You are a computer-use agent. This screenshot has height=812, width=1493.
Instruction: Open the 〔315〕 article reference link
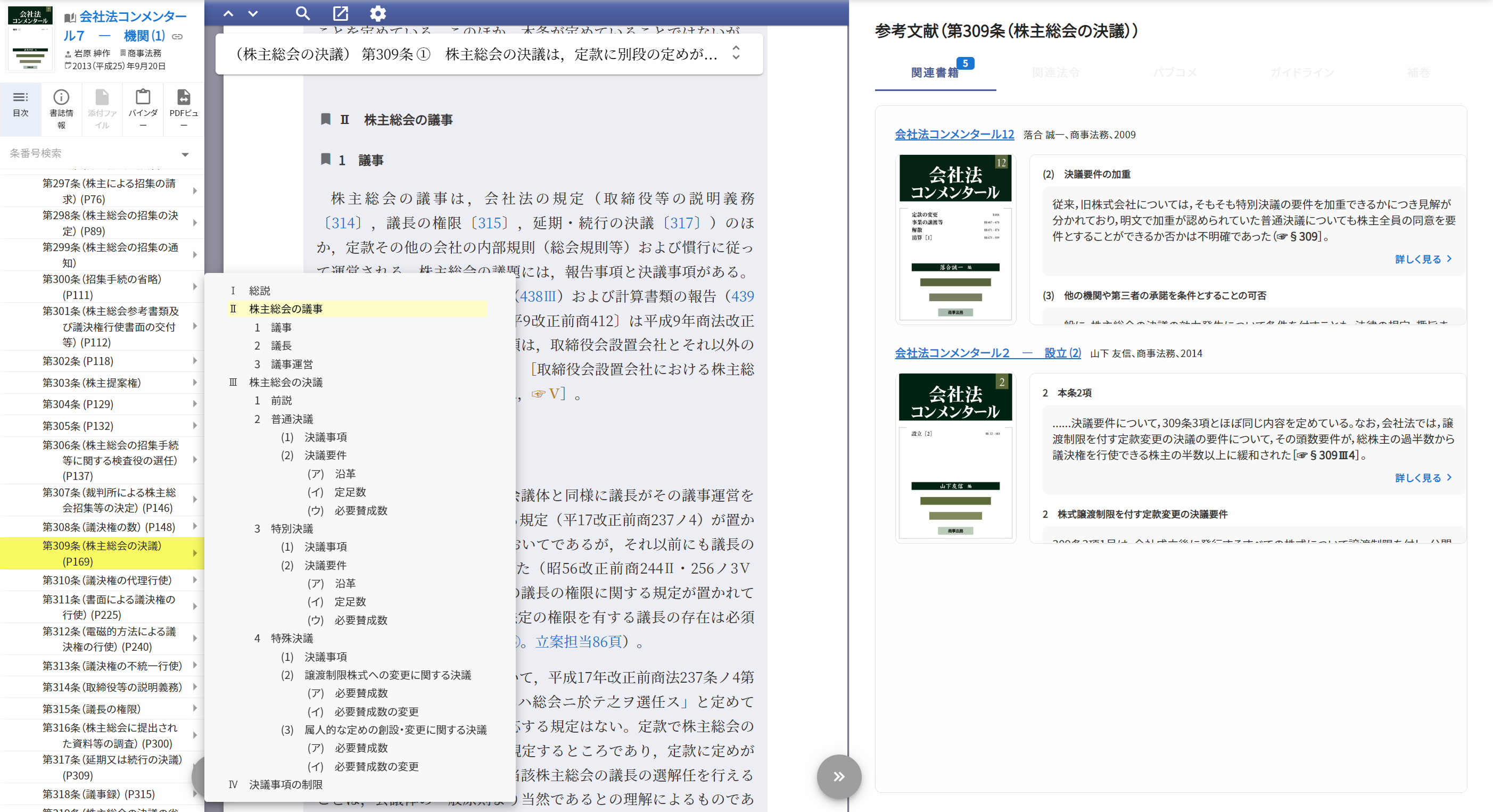point(490,223)
